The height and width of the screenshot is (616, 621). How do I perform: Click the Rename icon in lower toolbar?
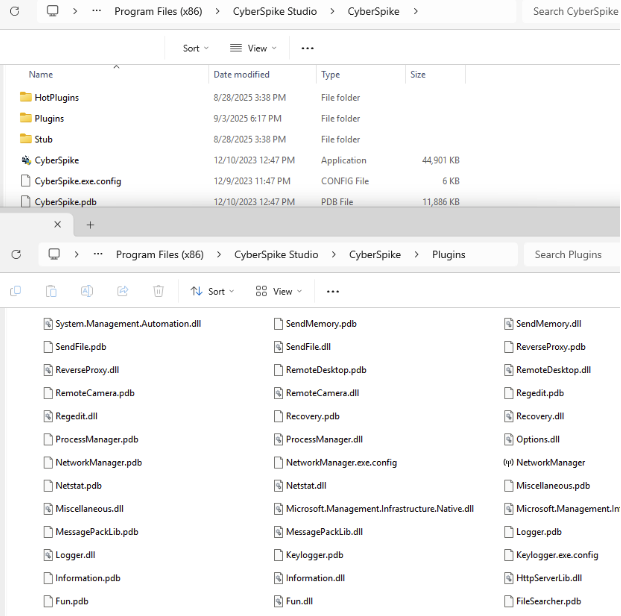tap(87, 291)
